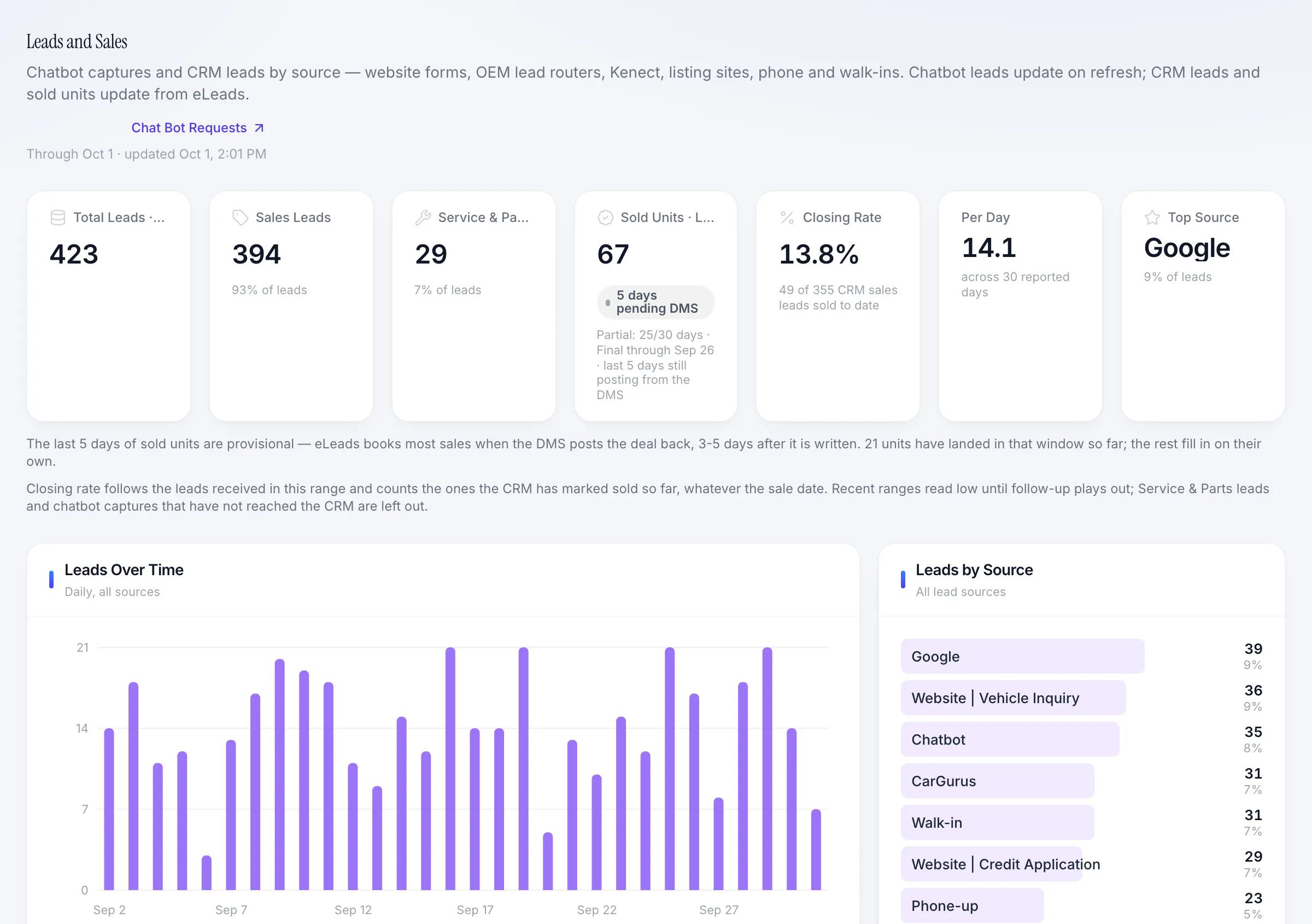Click the 423 total leads value
1312x924 pixels.
pyautogui.click(x=74, y=254)
